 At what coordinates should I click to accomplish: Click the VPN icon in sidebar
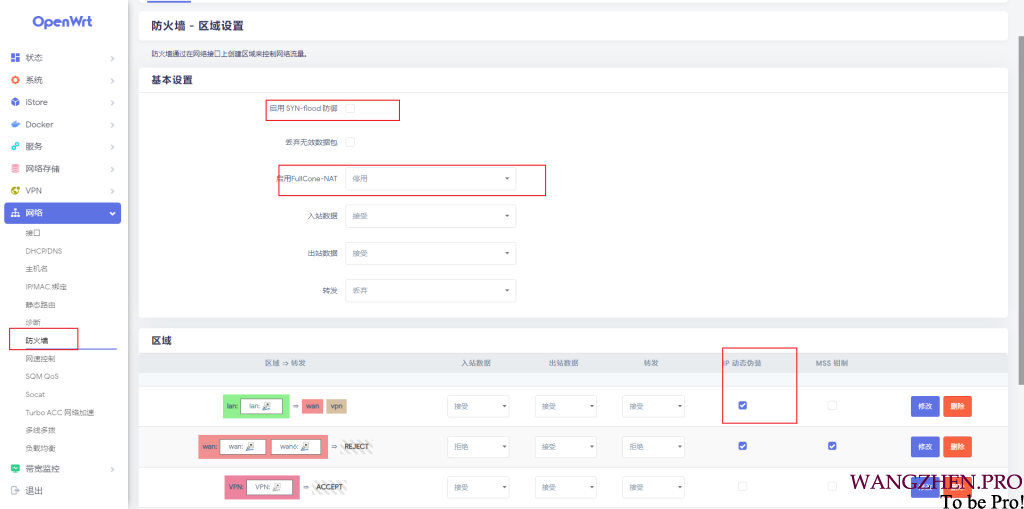coord(15,190)
